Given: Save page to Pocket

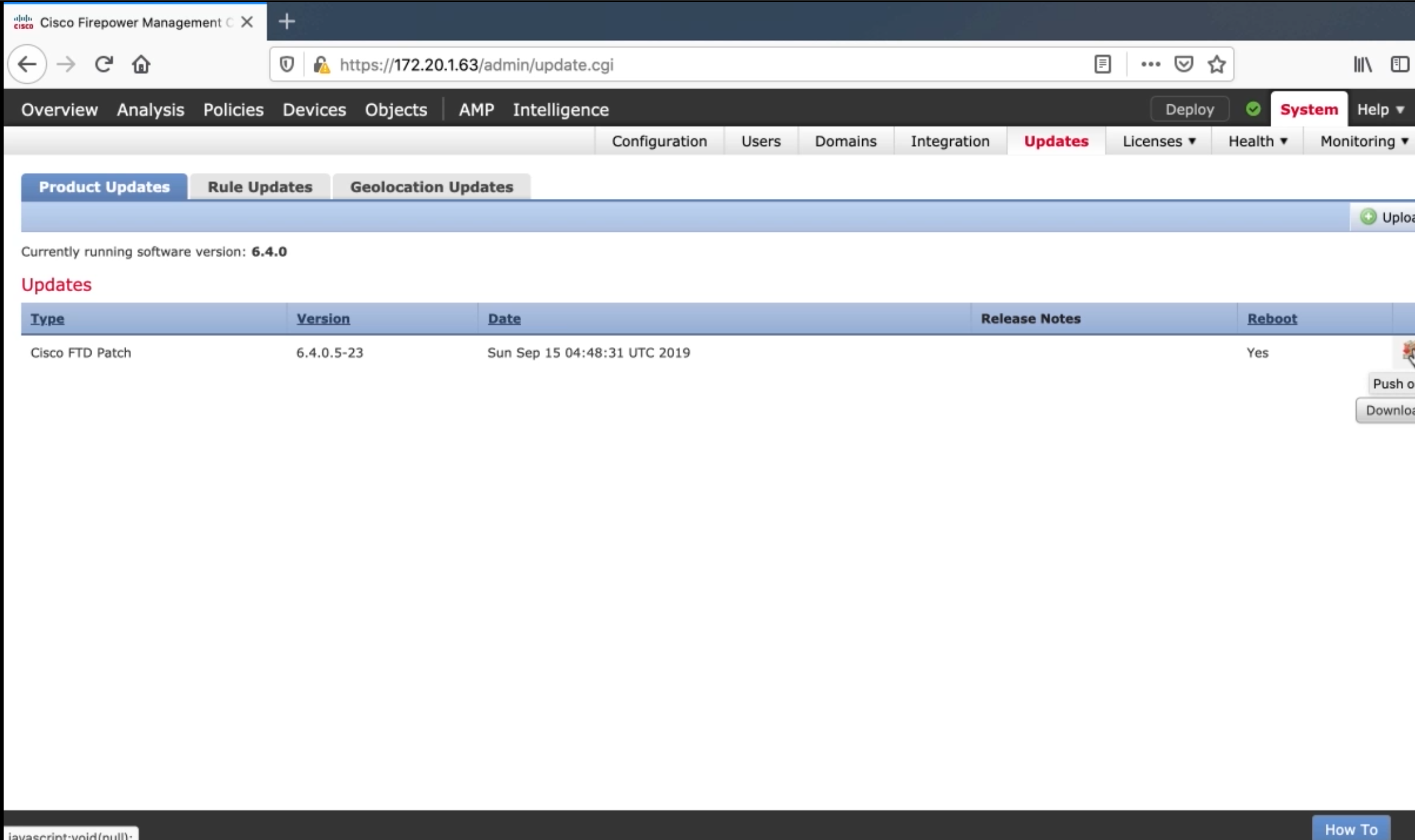Looking at the screenshot, I should pyautogui.click(x=1184, y=64).
